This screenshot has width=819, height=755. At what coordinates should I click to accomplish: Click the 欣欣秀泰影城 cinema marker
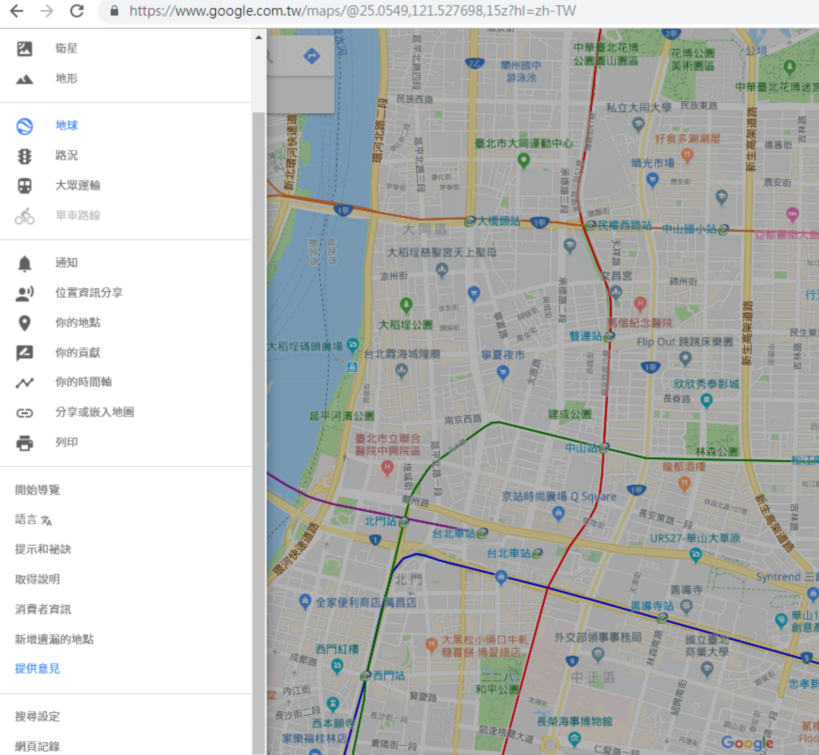point(706,401)
